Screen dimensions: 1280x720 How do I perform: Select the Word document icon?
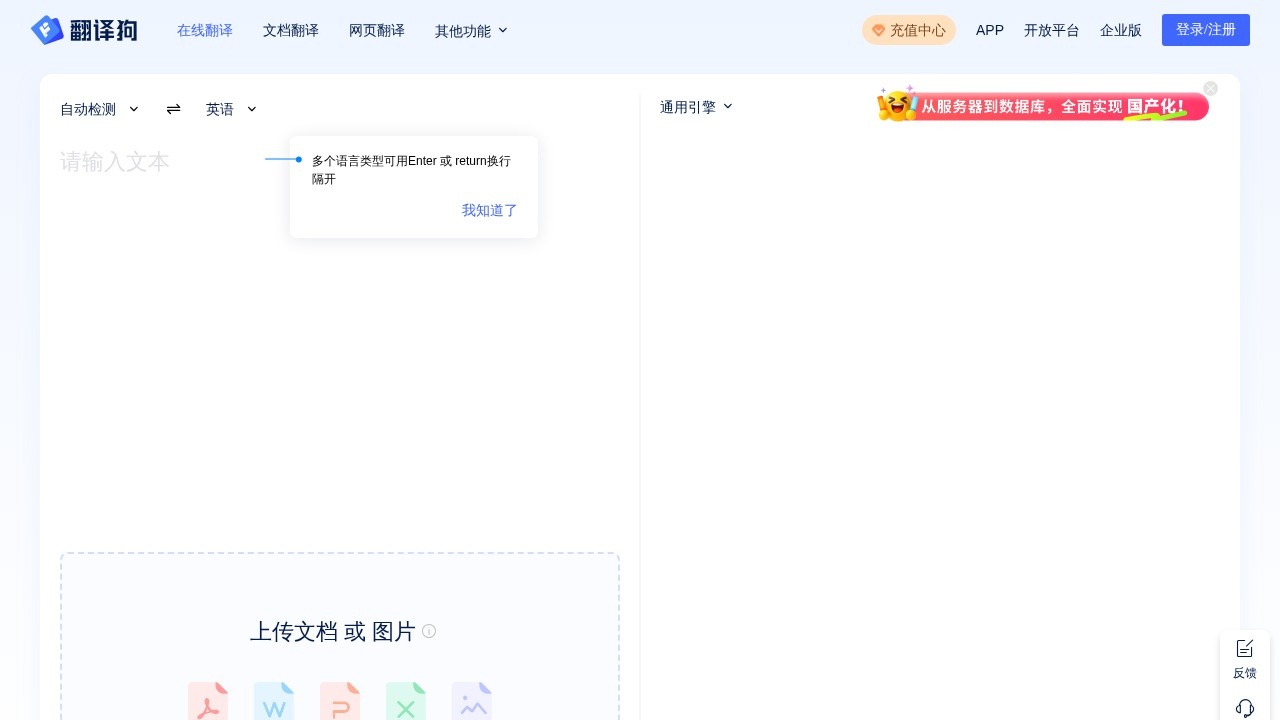coord(274,701)
